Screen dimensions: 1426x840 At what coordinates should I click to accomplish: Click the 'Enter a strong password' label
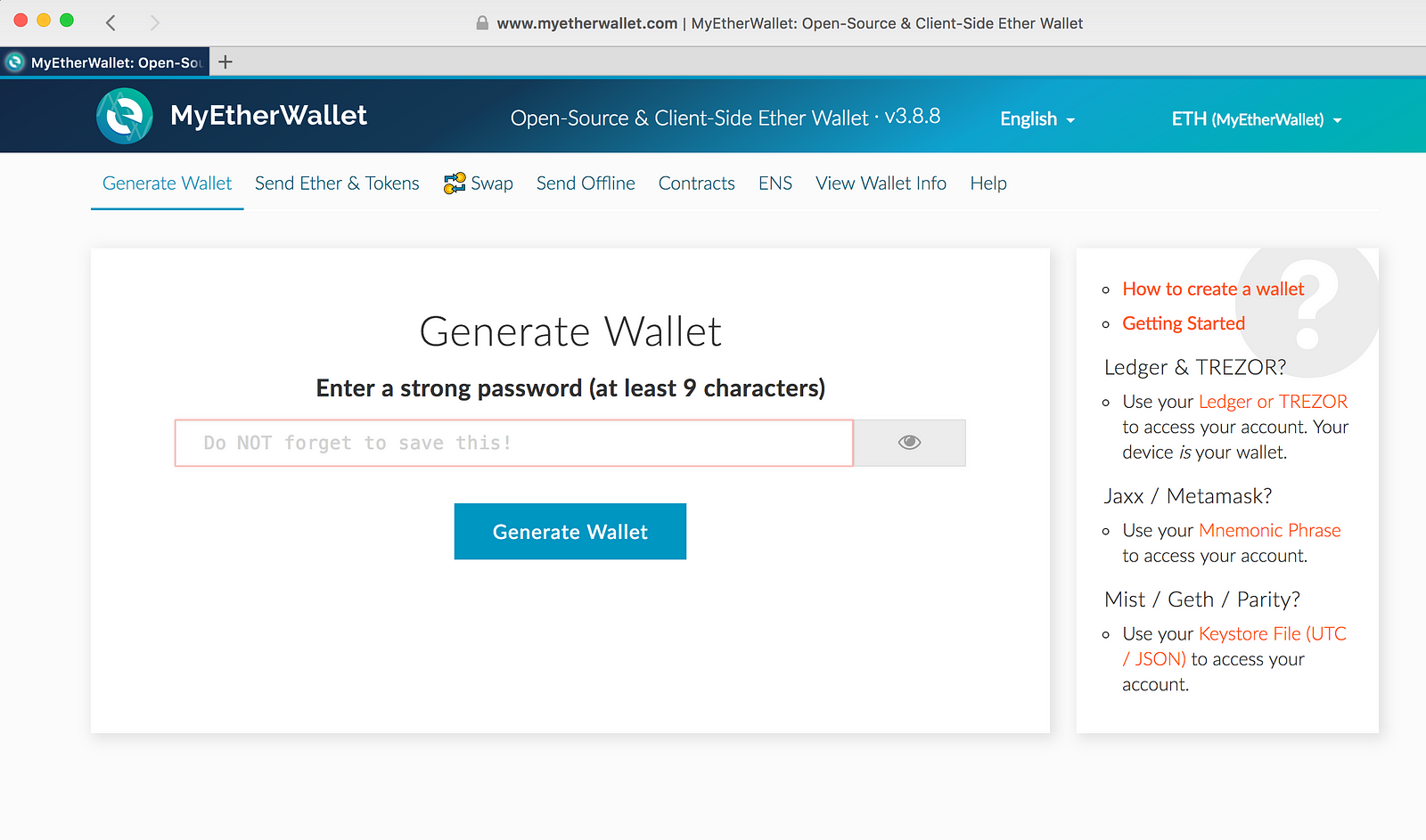[570, 388]
